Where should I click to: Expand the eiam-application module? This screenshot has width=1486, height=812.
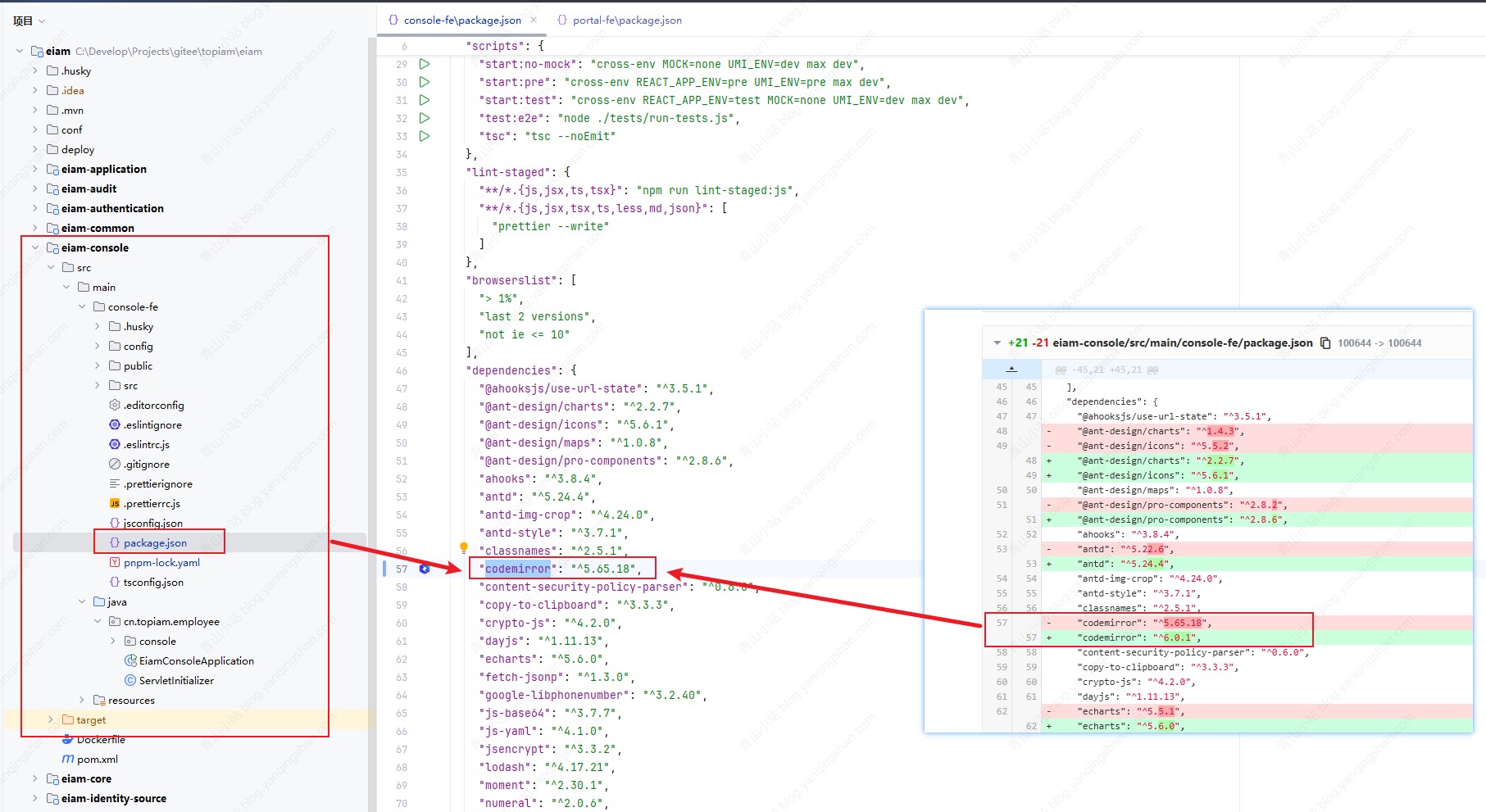point(35,169)
